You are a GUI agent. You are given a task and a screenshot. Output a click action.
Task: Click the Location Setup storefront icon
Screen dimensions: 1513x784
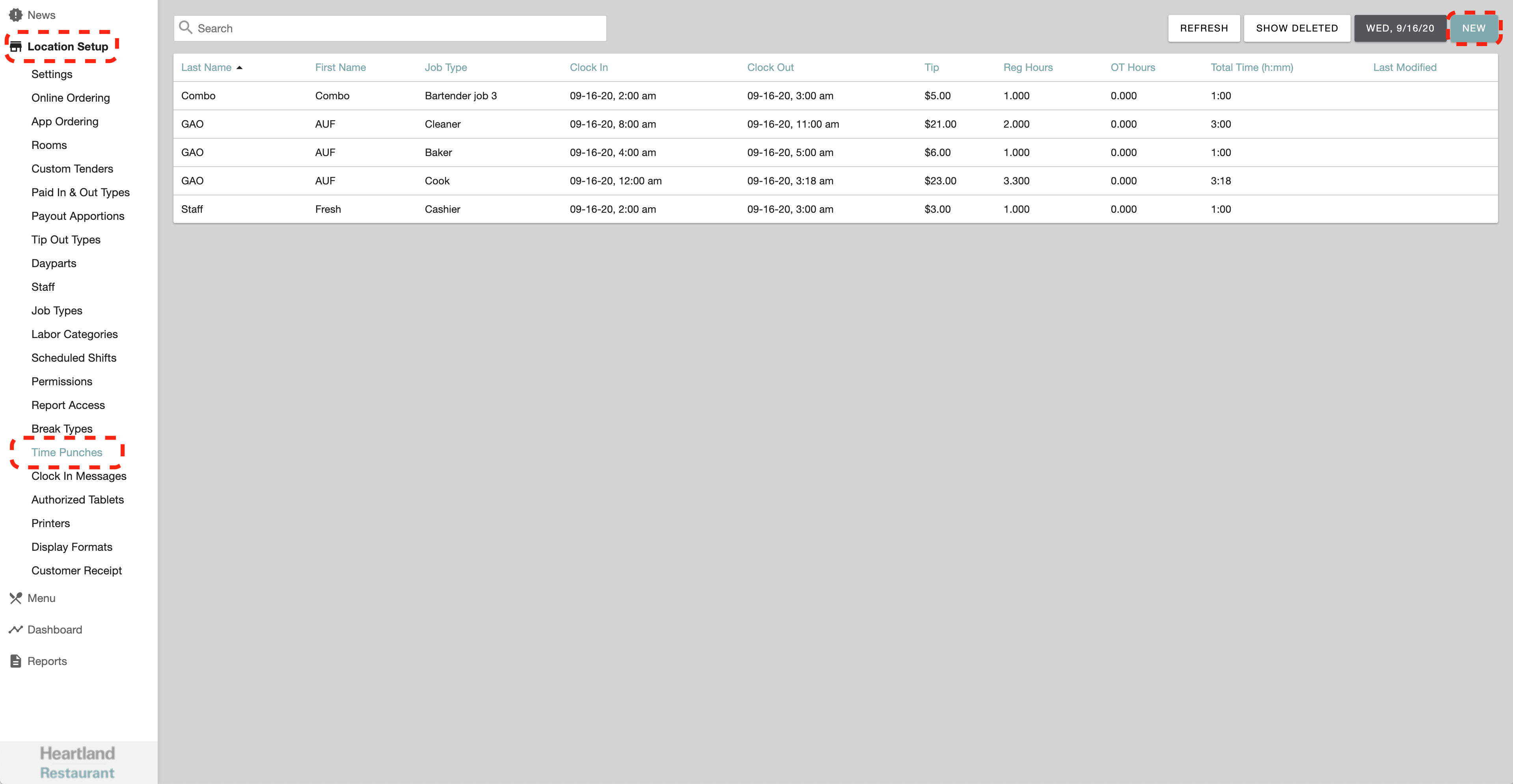pos(15,46)
